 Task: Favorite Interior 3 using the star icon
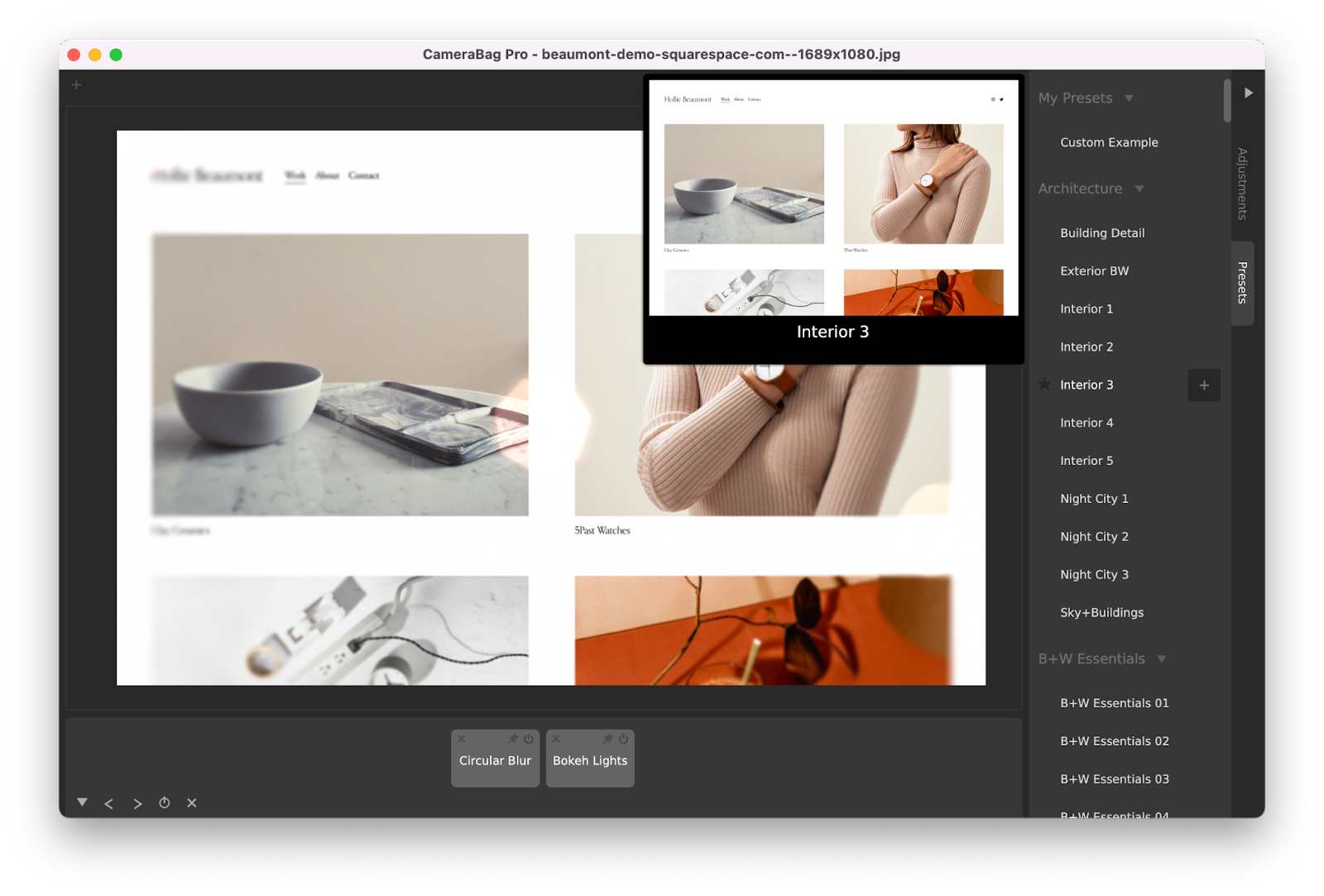(1045, 384)
